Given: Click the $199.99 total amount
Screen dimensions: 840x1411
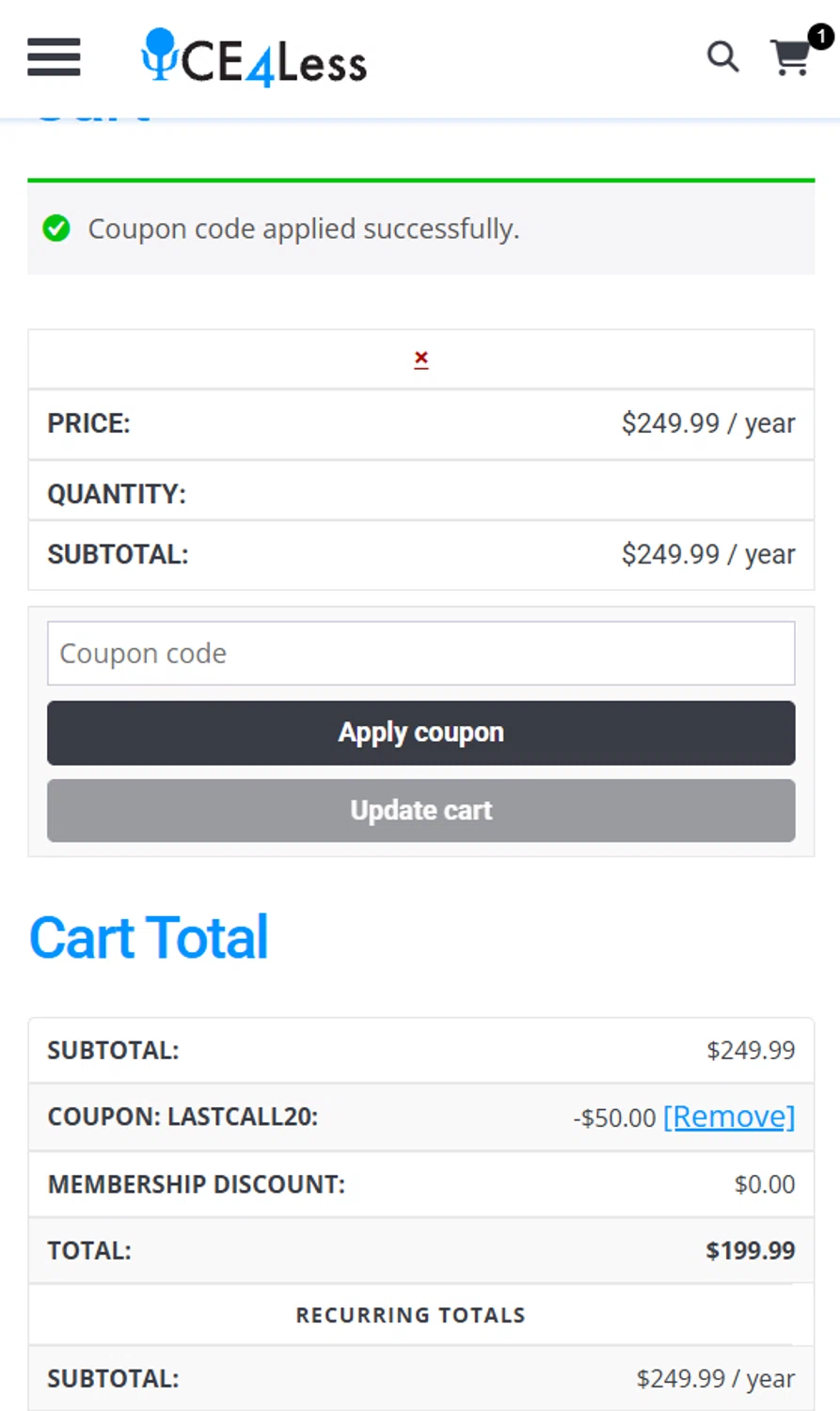Looking at the screenshot, I should point(750,1250).
